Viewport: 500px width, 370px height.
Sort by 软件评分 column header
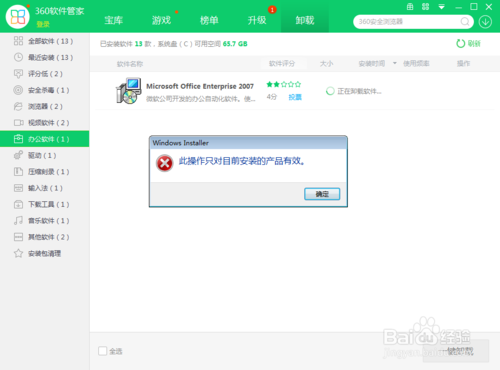click(x=282, y=63)
